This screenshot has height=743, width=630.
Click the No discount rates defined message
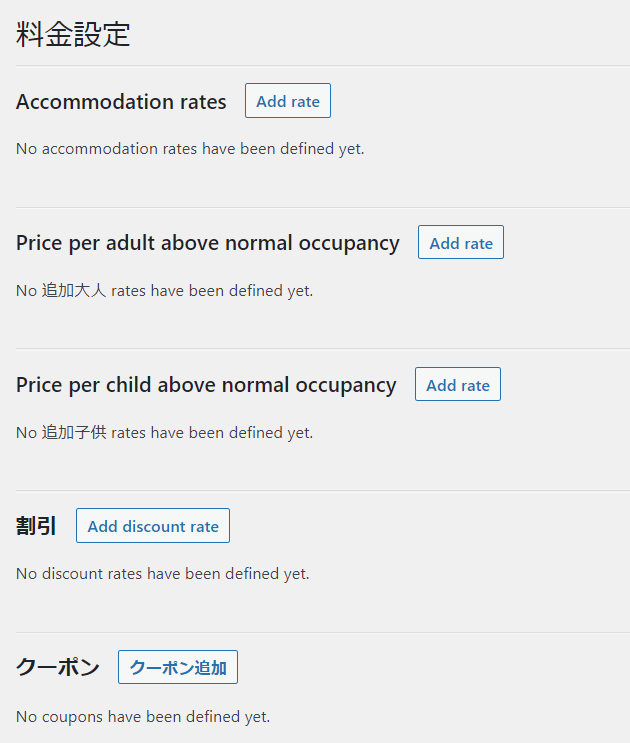[162, 574]
